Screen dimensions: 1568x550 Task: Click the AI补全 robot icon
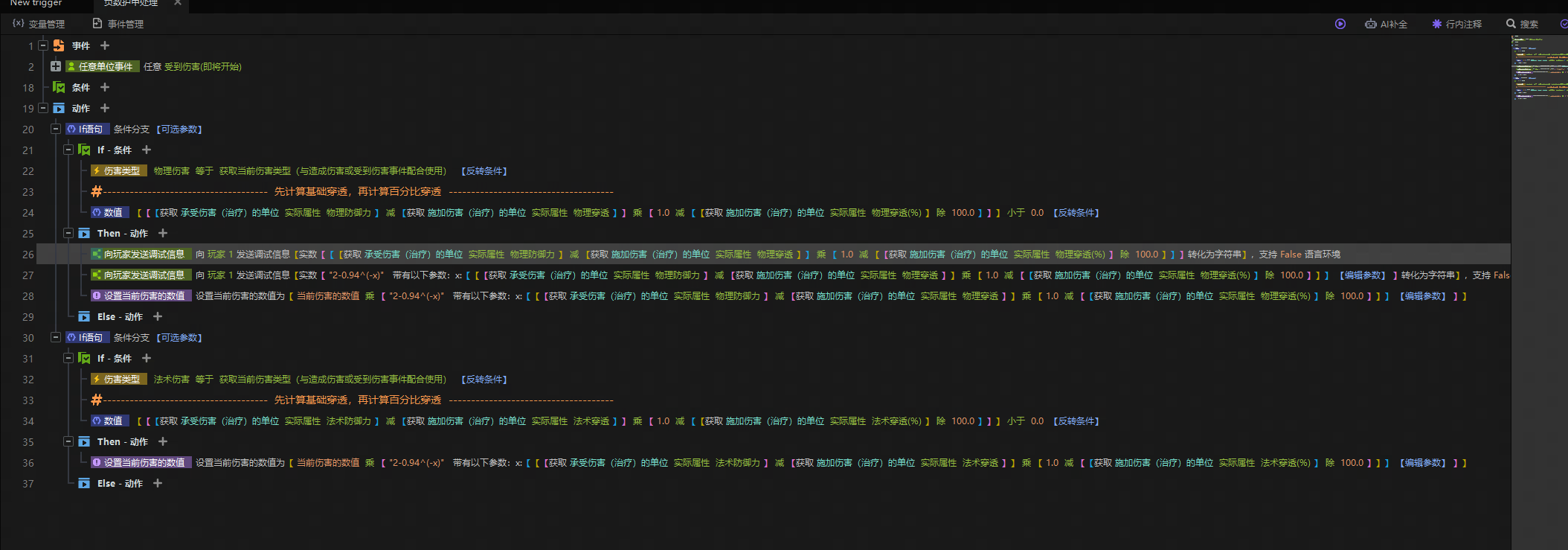tap(1371, 24)
